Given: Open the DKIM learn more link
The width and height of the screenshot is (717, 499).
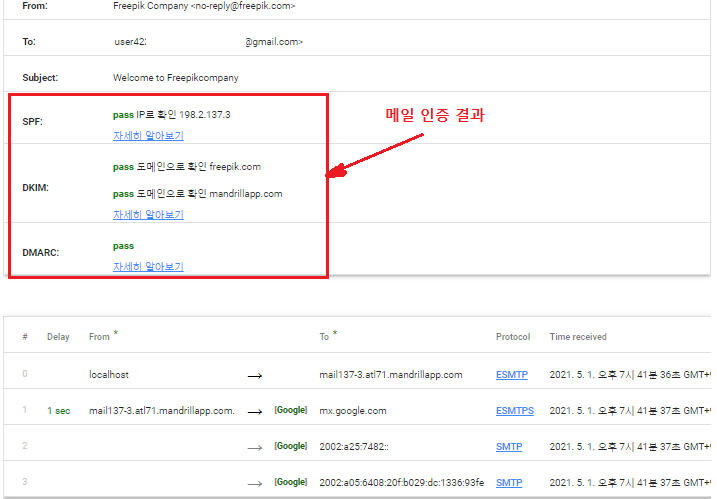Looking at the screenshot, I should click(x=148, y=215).
